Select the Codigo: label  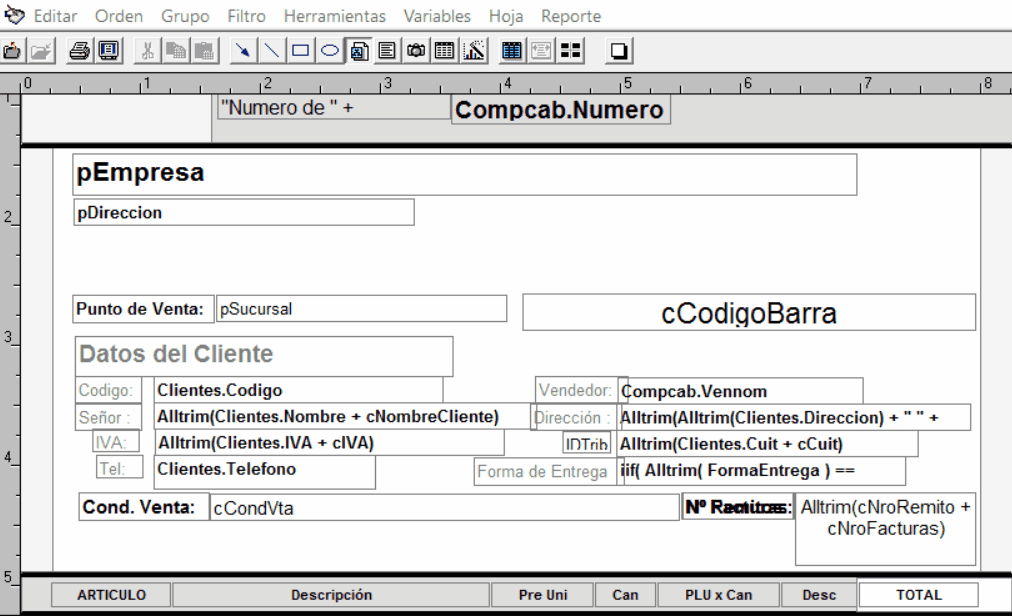108,391
